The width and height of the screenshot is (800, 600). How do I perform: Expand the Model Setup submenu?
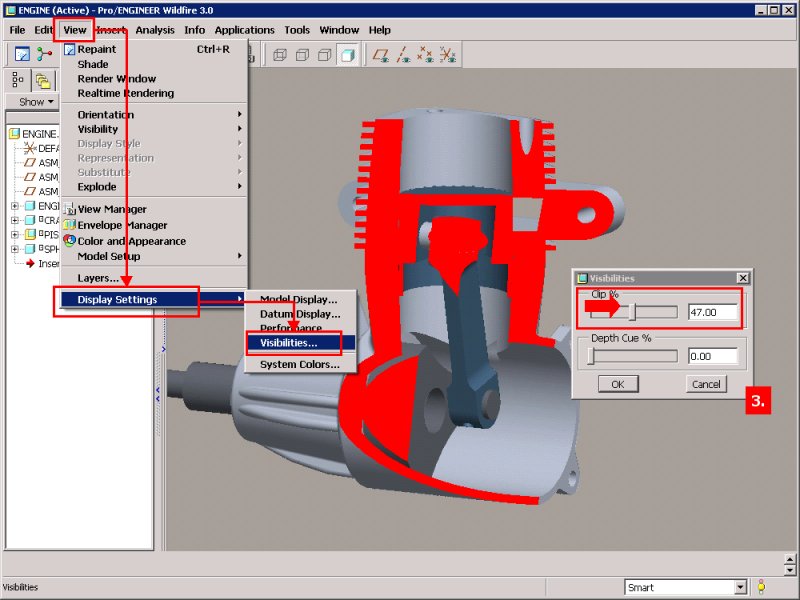(155, 256)
